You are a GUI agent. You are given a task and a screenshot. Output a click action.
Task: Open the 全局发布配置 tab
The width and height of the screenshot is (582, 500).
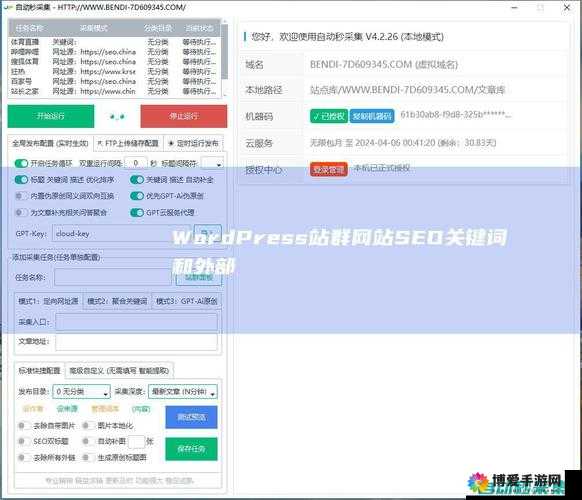click(x=50, y=143)
